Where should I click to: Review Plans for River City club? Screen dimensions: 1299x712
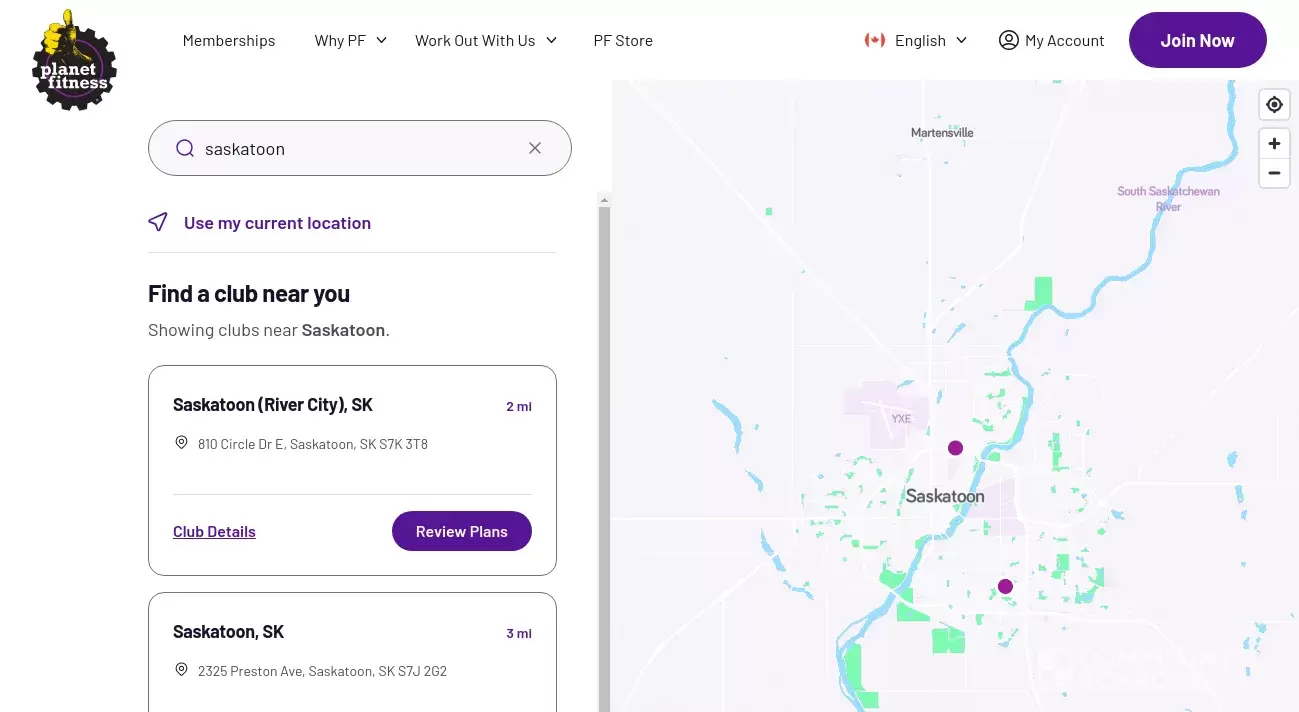click(x=461, y=531)
